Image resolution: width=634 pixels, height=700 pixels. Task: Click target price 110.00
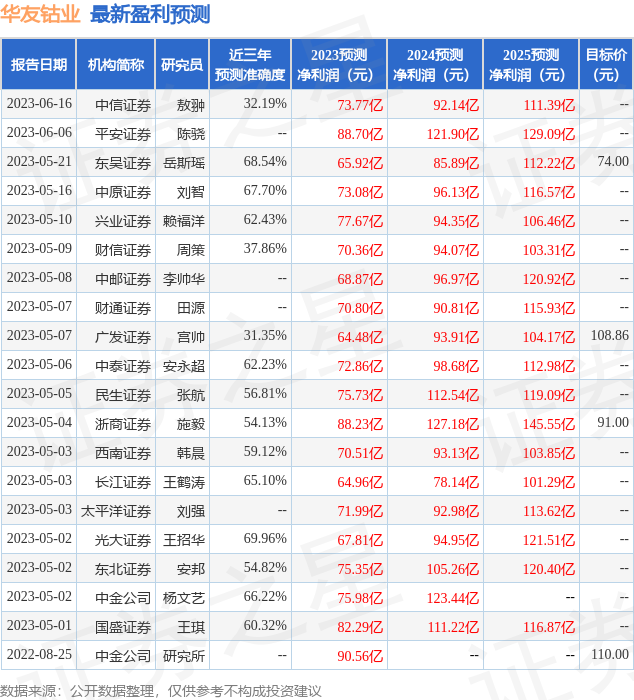pyautogui.click(x=610, y=655)
